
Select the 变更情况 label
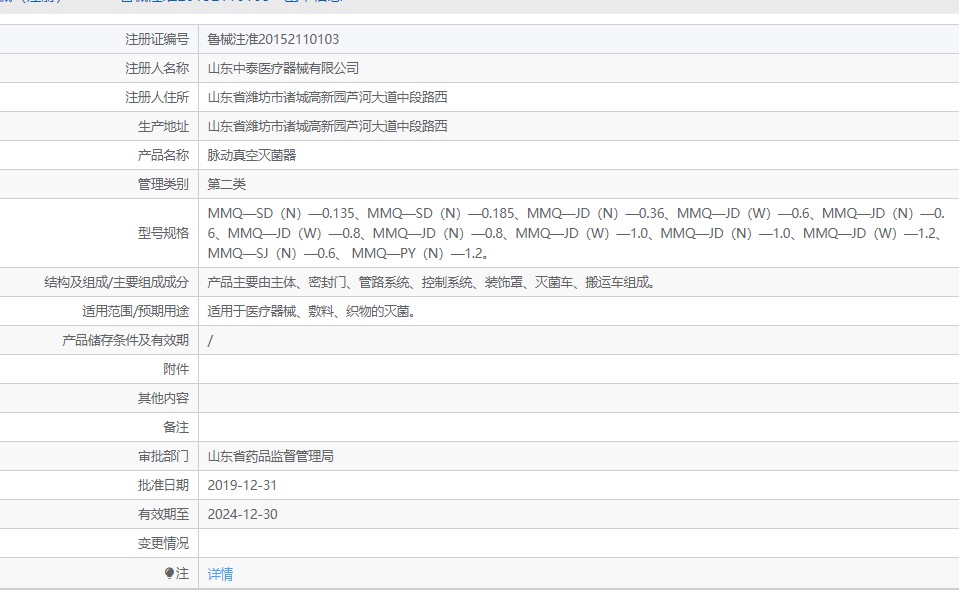[x=163, y=543]
